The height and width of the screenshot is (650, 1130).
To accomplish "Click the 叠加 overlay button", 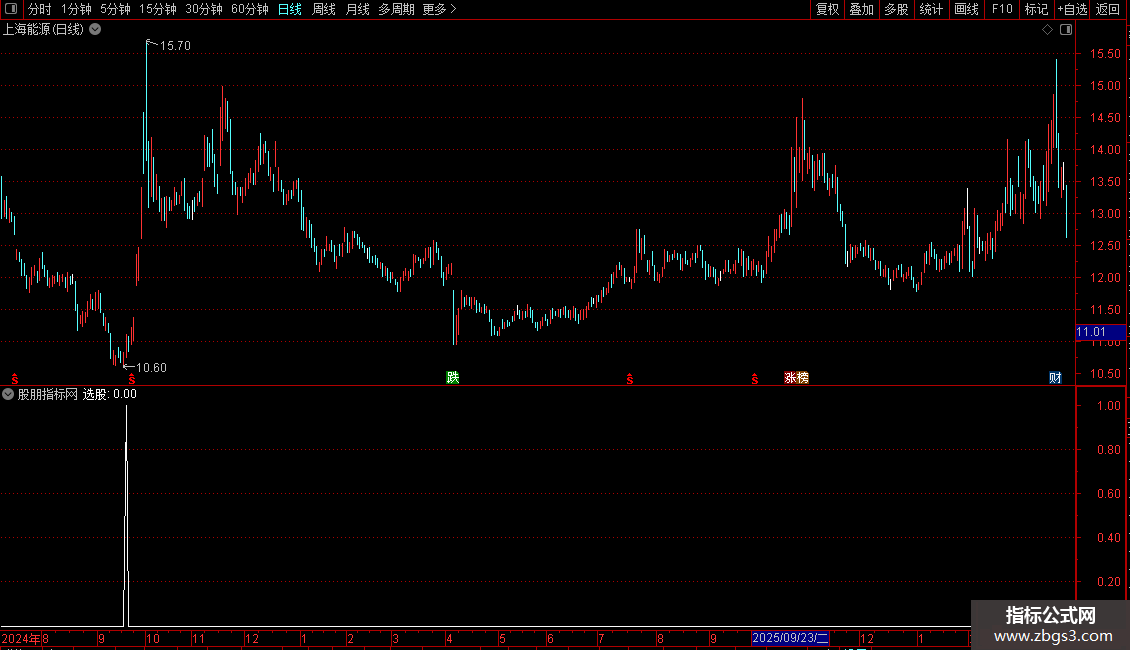I will point(862,9).
